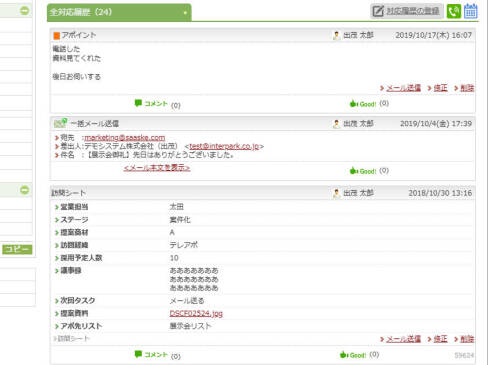500x365 pixels.
Task: Collapse the lower left sidebar section via its minus icon
Action: coord(25,190)
